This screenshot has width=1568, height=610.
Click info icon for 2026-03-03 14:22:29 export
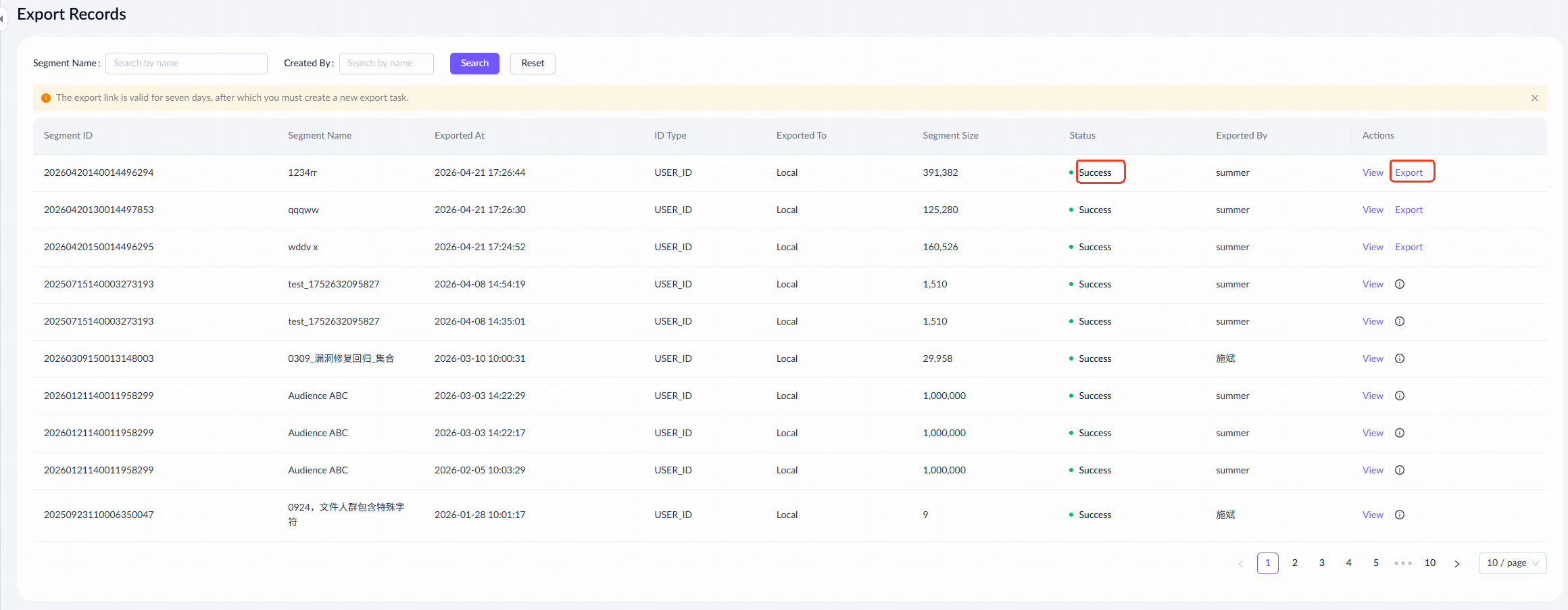[x=1400, y=396]
